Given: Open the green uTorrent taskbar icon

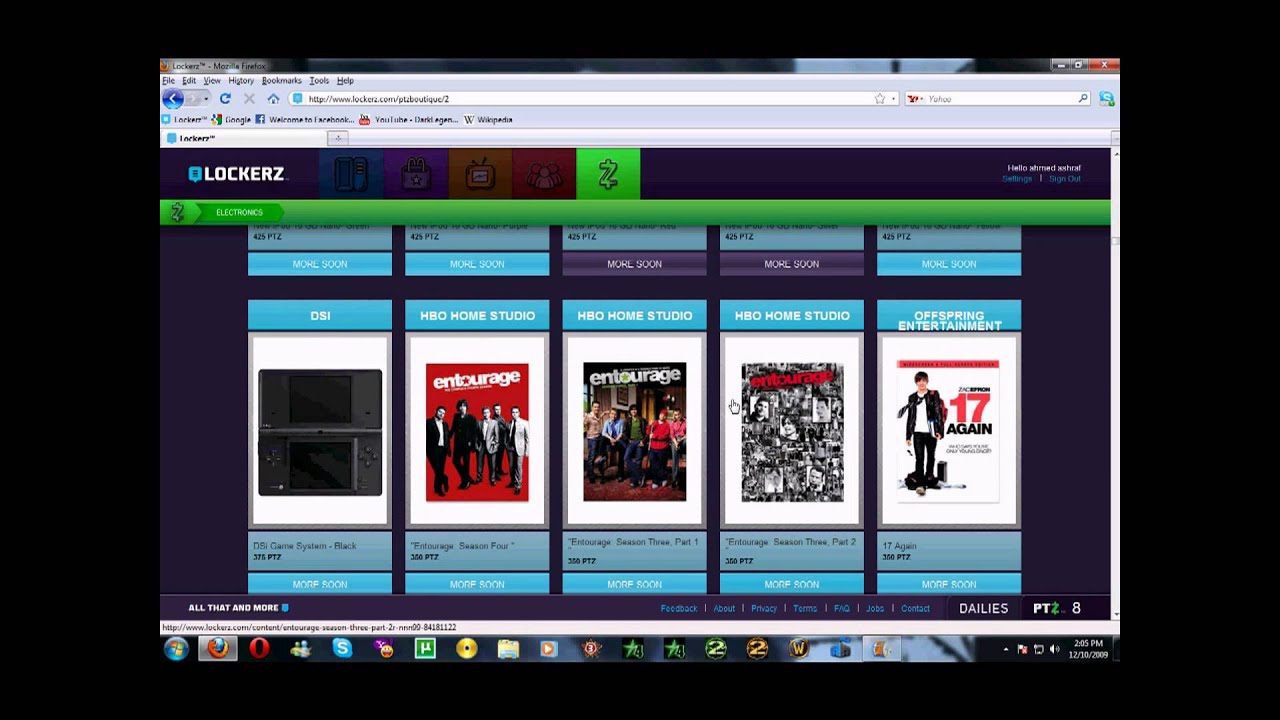Looking at the screenshot, I should pos(425,649).
